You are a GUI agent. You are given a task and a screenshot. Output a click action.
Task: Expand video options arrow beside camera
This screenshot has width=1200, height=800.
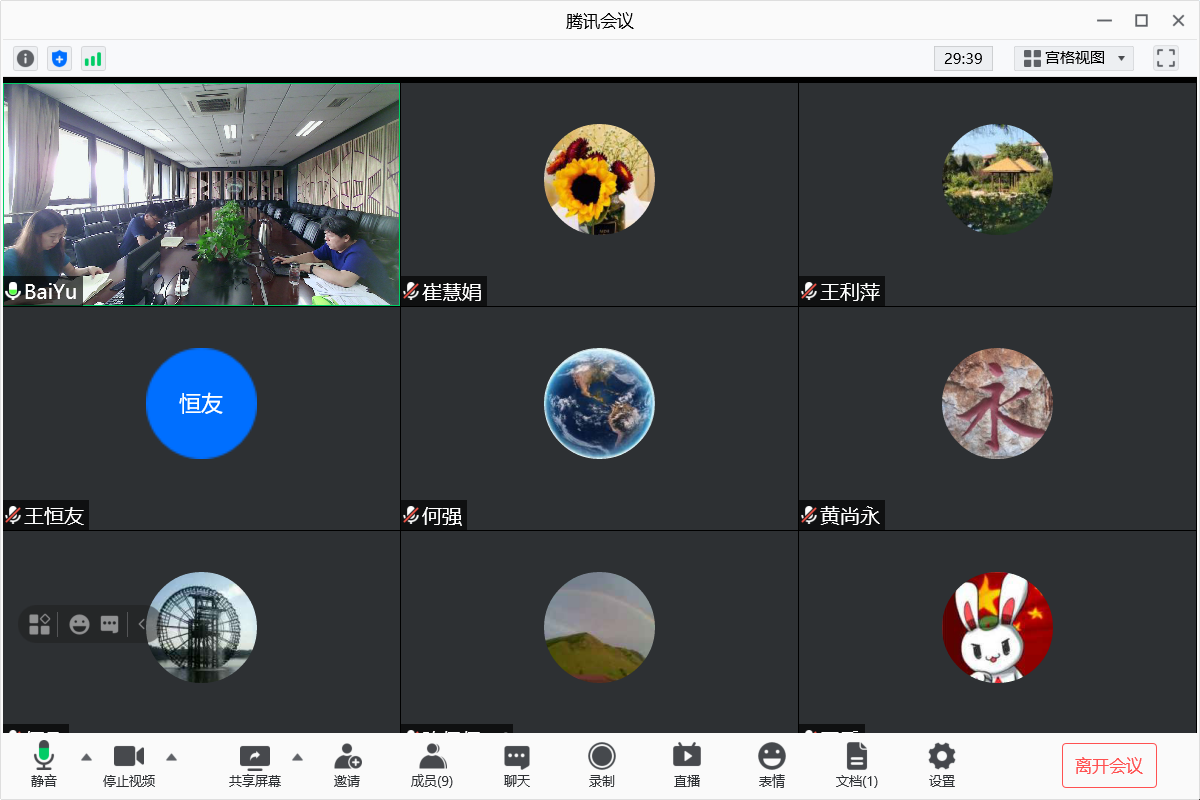click(x=171, y=756)
